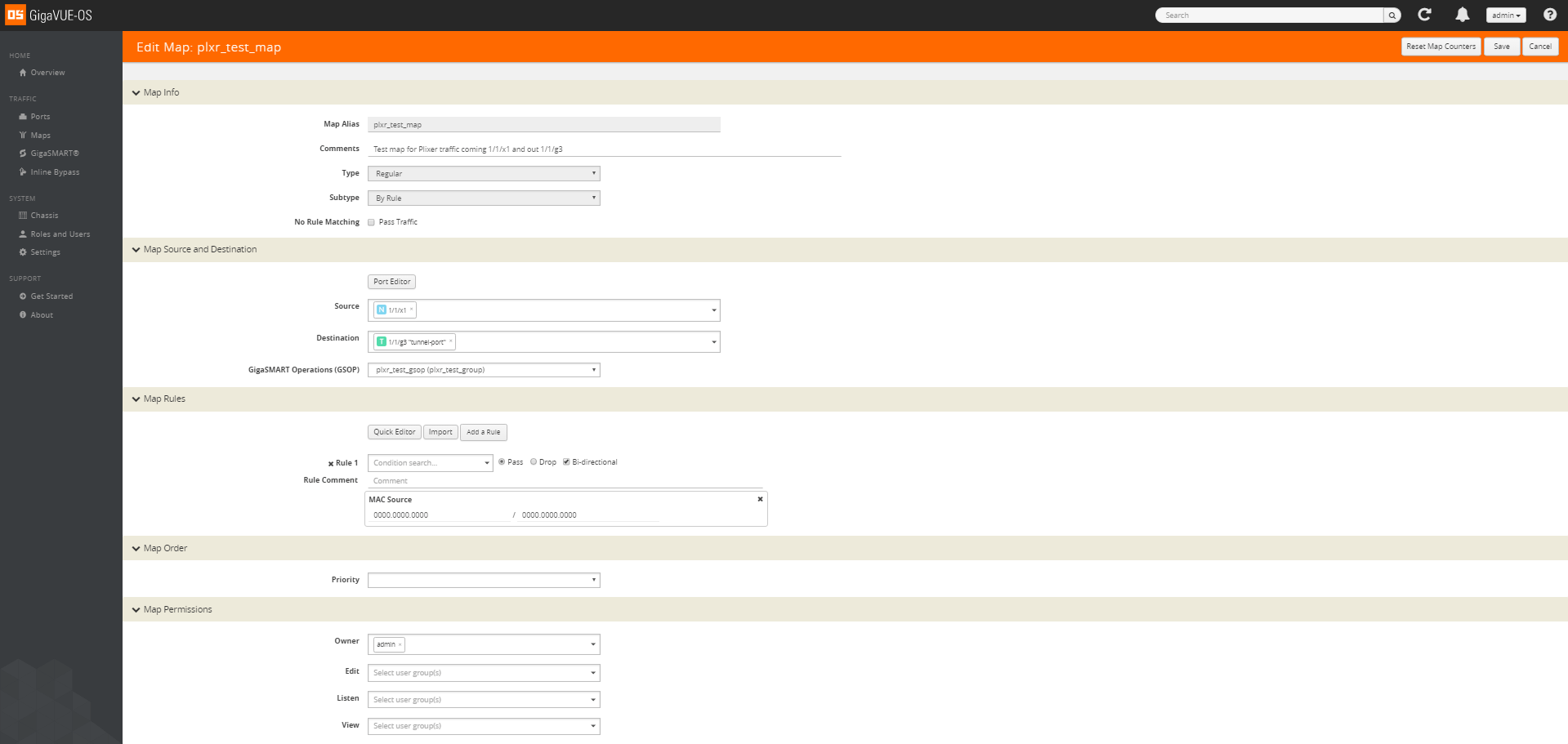Click the Cancel button
The width and height of the screenshot is (1568, 744).
1540,47
